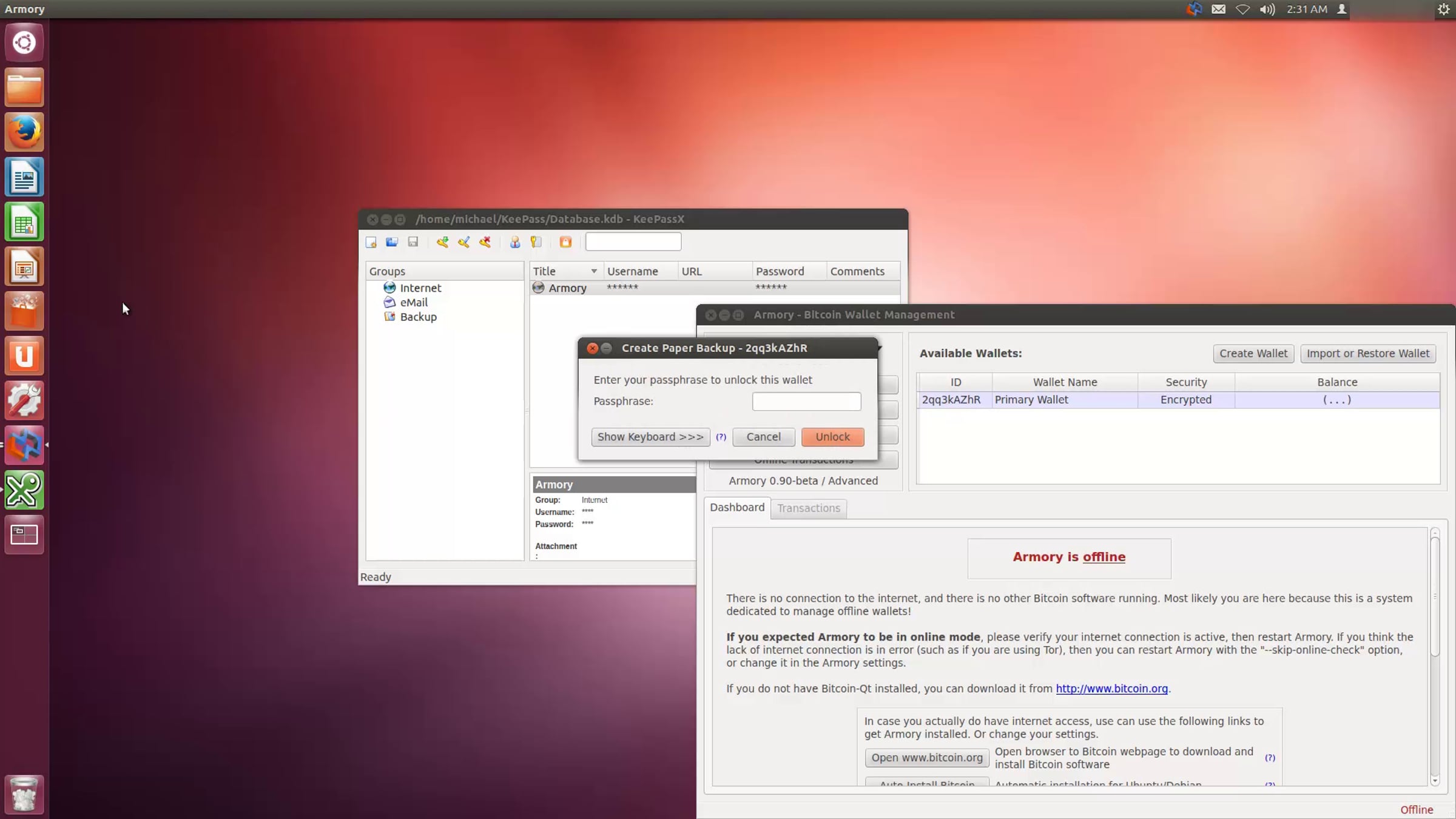The image size is (1456, 819).
Task: Click the Armory icon in the launcher
Action: tap(24, 445)
